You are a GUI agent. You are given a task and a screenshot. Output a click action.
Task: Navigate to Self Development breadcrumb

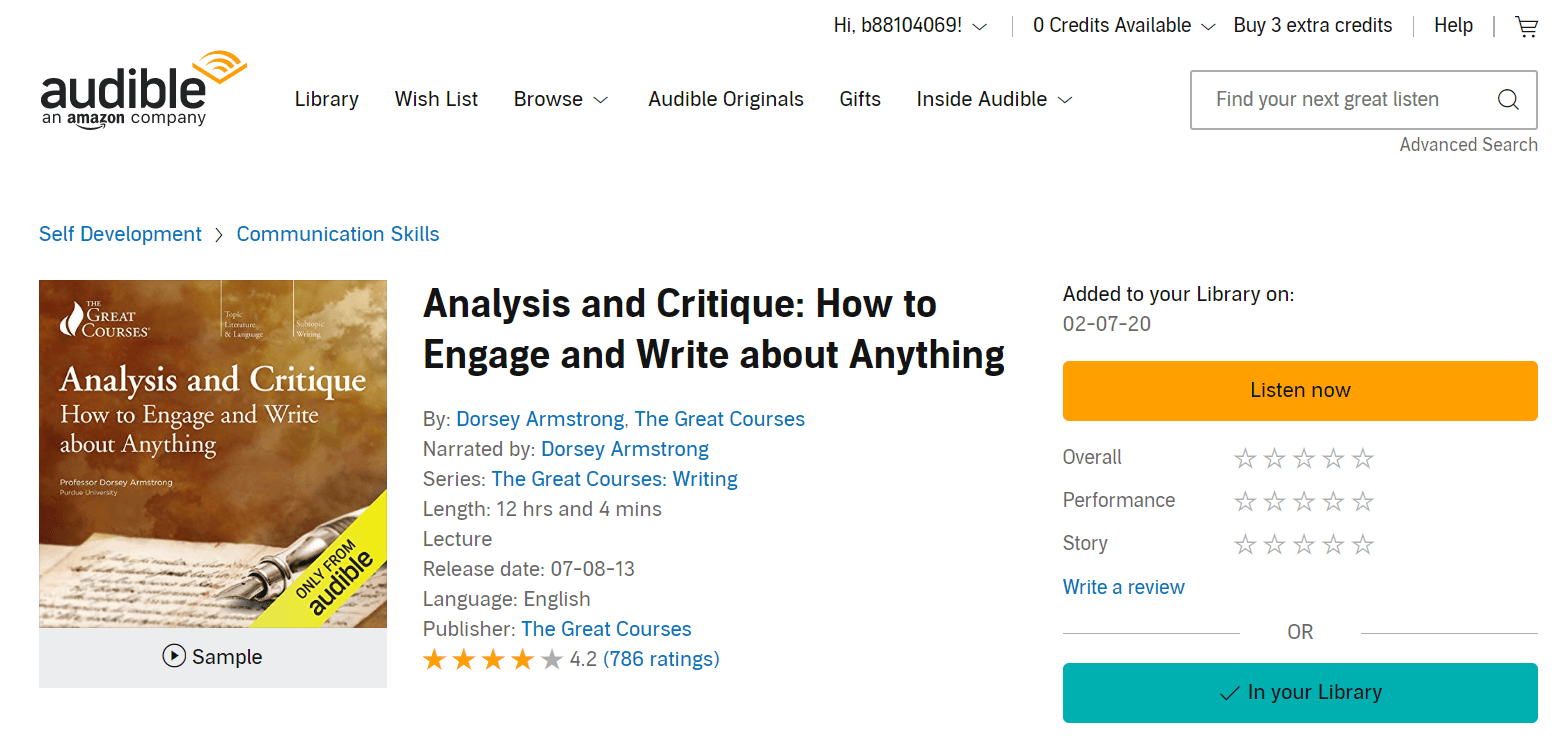120,234
